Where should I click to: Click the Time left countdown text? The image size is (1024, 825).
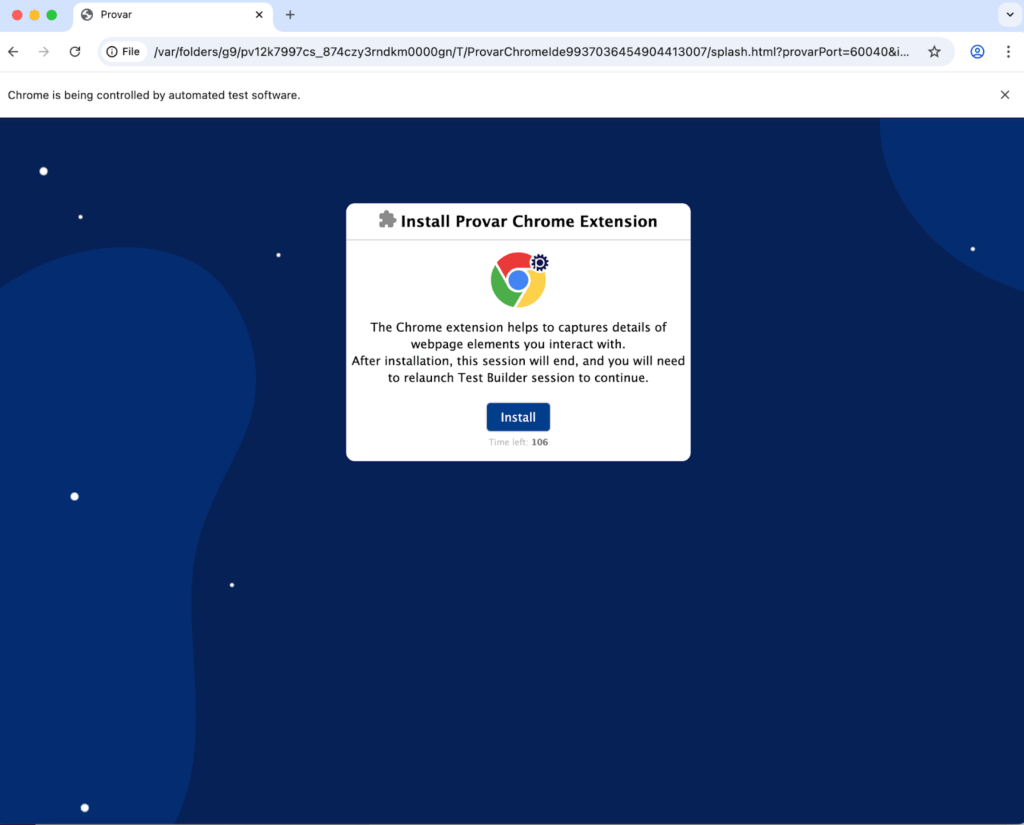518,442
